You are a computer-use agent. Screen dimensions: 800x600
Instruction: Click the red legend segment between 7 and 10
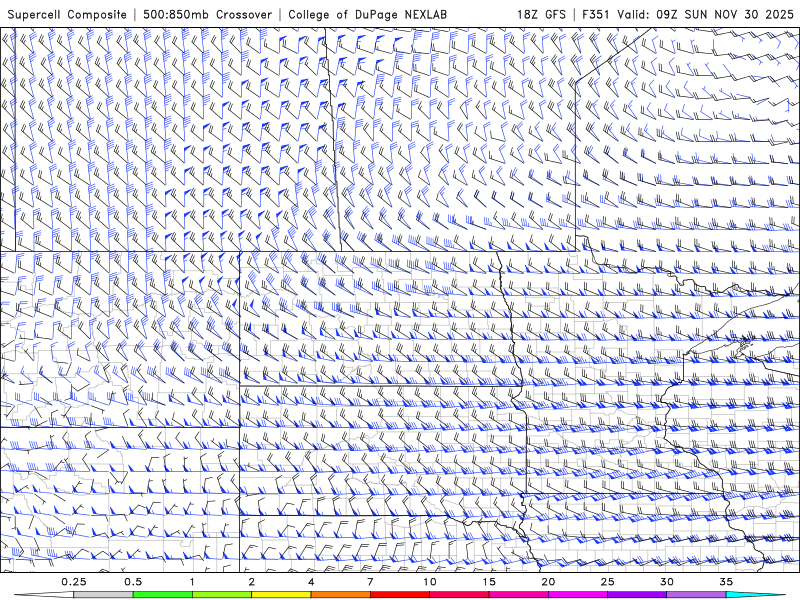pos(400,595)
